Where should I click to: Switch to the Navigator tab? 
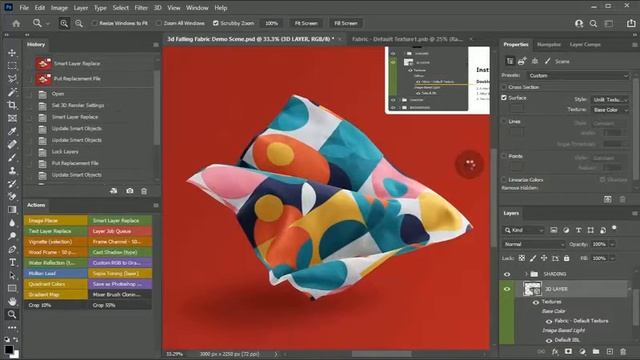click(549, 44)
